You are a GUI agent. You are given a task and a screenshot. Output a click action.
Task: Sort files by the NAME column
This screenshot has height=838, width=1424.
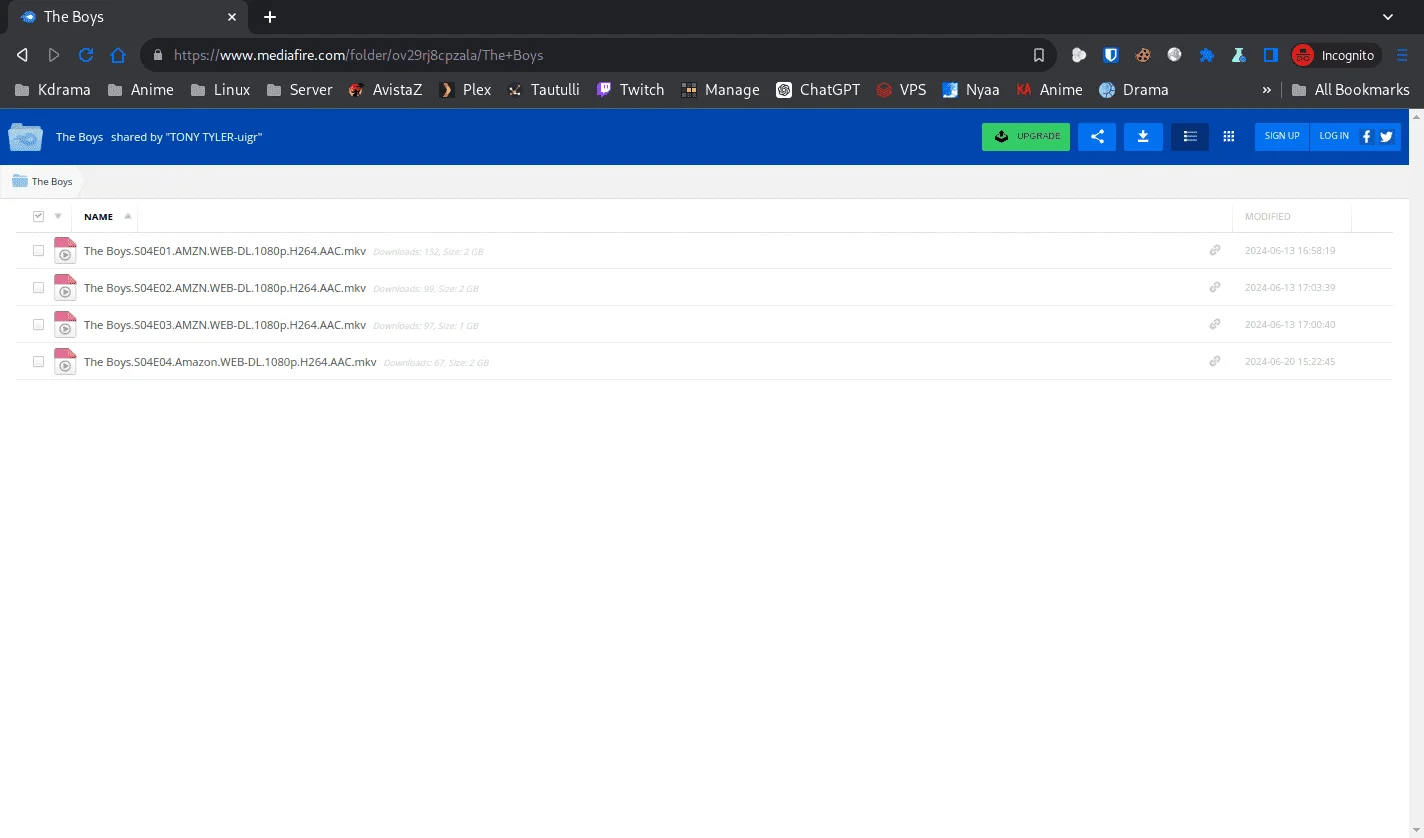pos(99,216)
